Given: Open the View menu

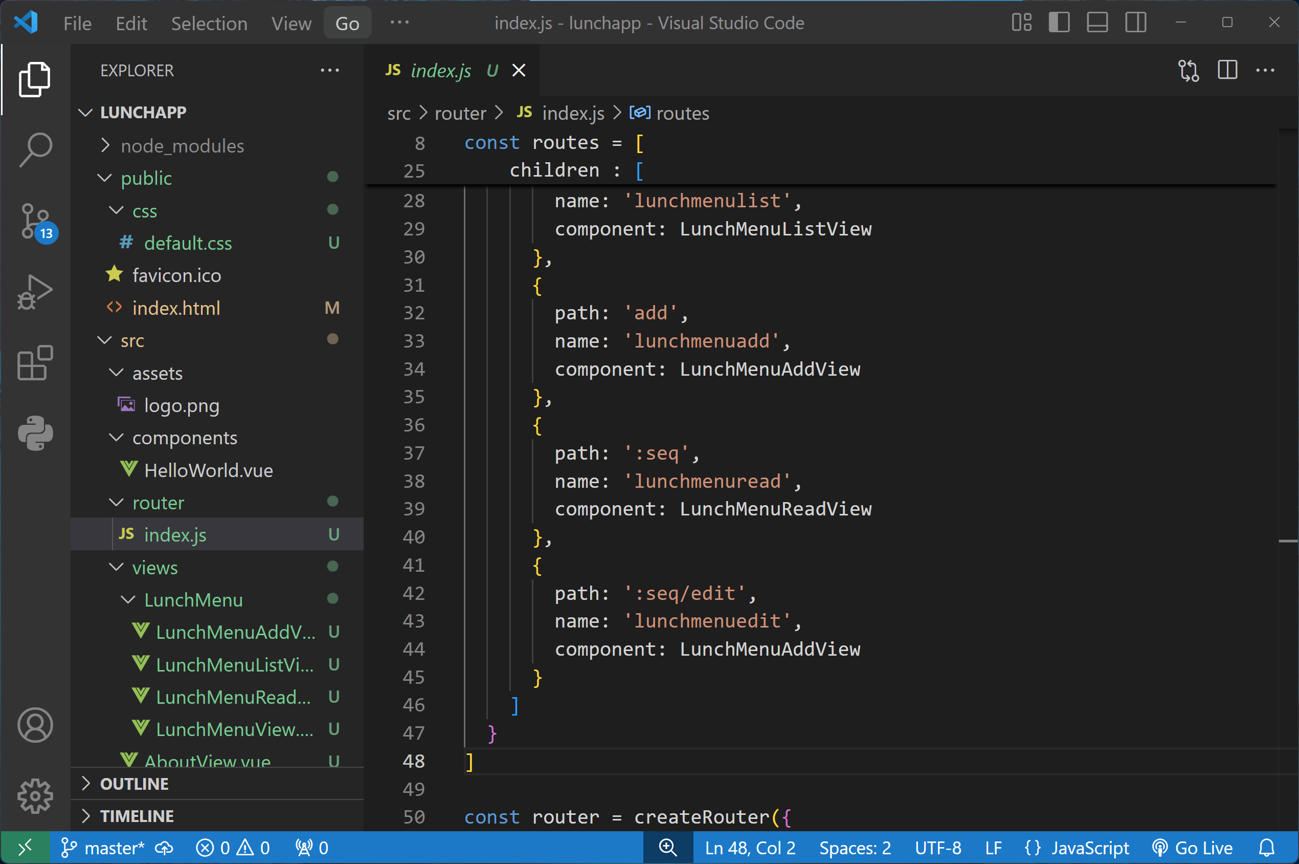Looking at the screenshot, I should click(x=291, y=23).
